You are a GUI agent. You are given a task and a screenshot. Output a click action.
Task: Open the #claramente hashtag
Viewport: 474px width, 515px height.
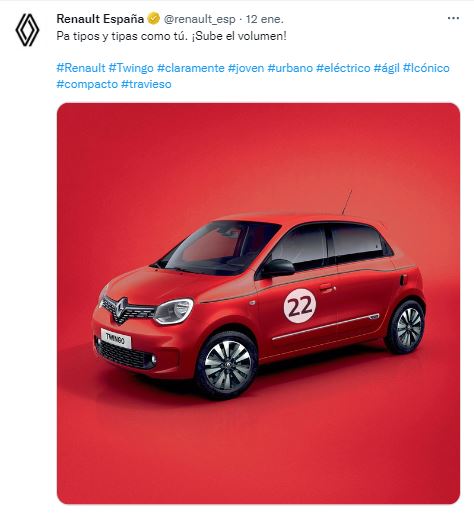pyautogui.click(x=191, y=68)
